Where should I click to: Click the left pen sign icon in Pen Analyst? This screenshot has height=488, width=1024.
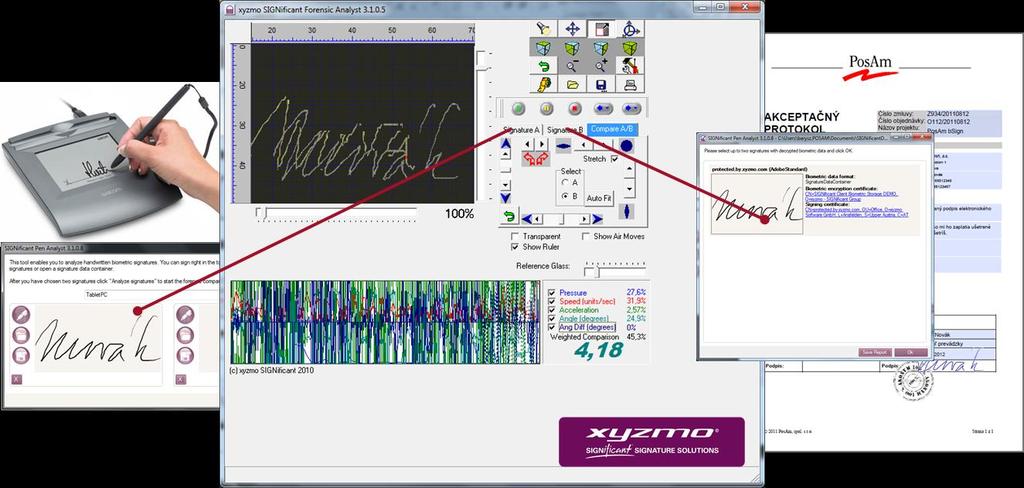pyautogui.click(x=22, y=316)
